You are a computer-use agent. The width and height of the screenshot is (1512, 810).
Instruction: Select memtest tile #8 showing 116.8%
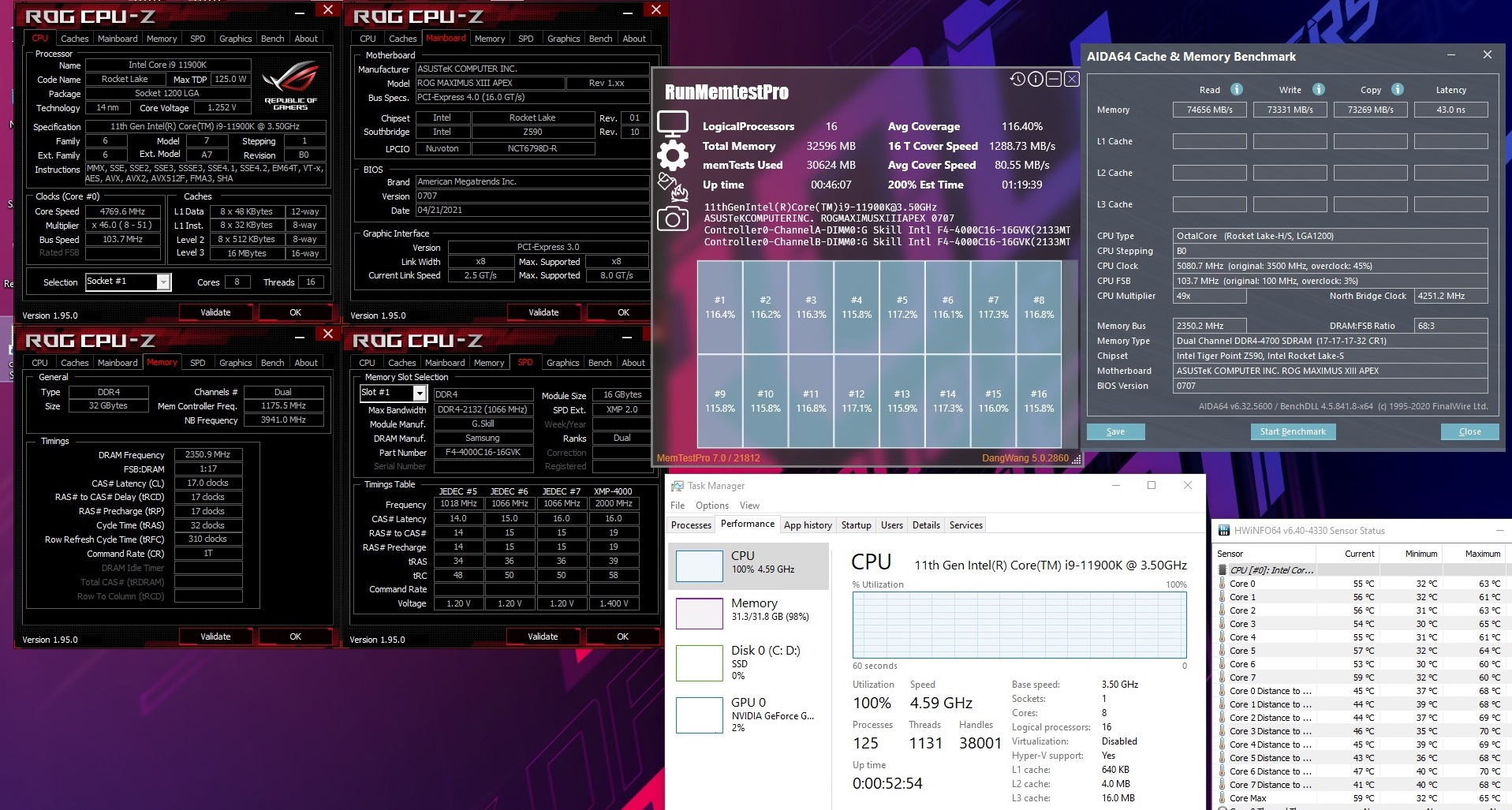(x=1039, y=307)
